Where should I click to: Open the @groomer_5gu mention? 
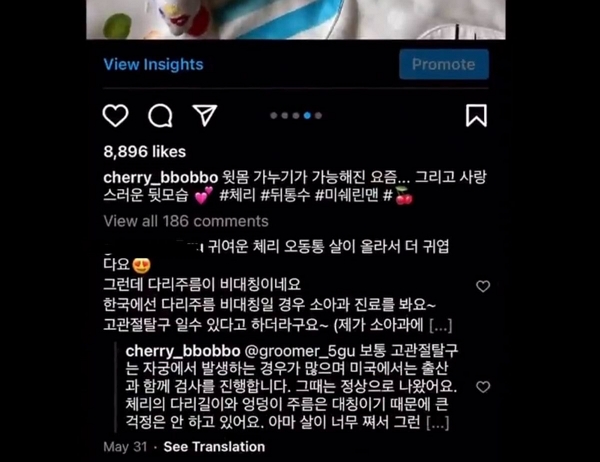(300, 351)
